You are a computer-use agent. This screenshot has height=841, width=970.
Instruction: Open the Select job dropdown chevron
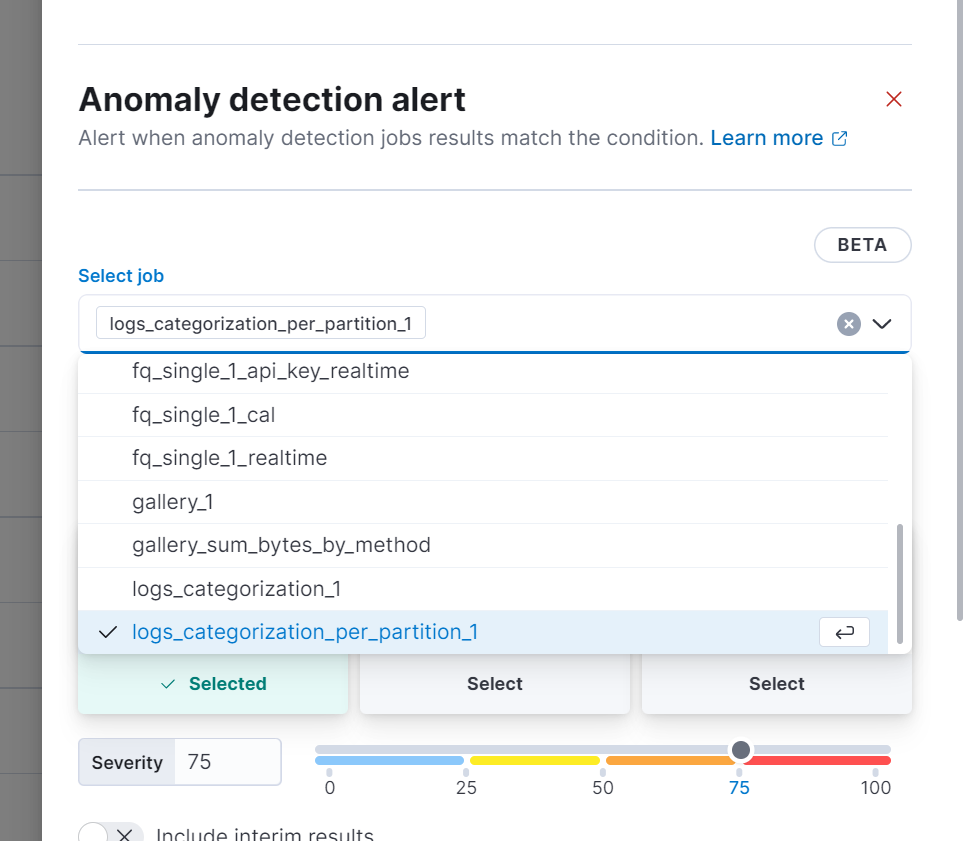pyautogui.click(x=882, y=323)
